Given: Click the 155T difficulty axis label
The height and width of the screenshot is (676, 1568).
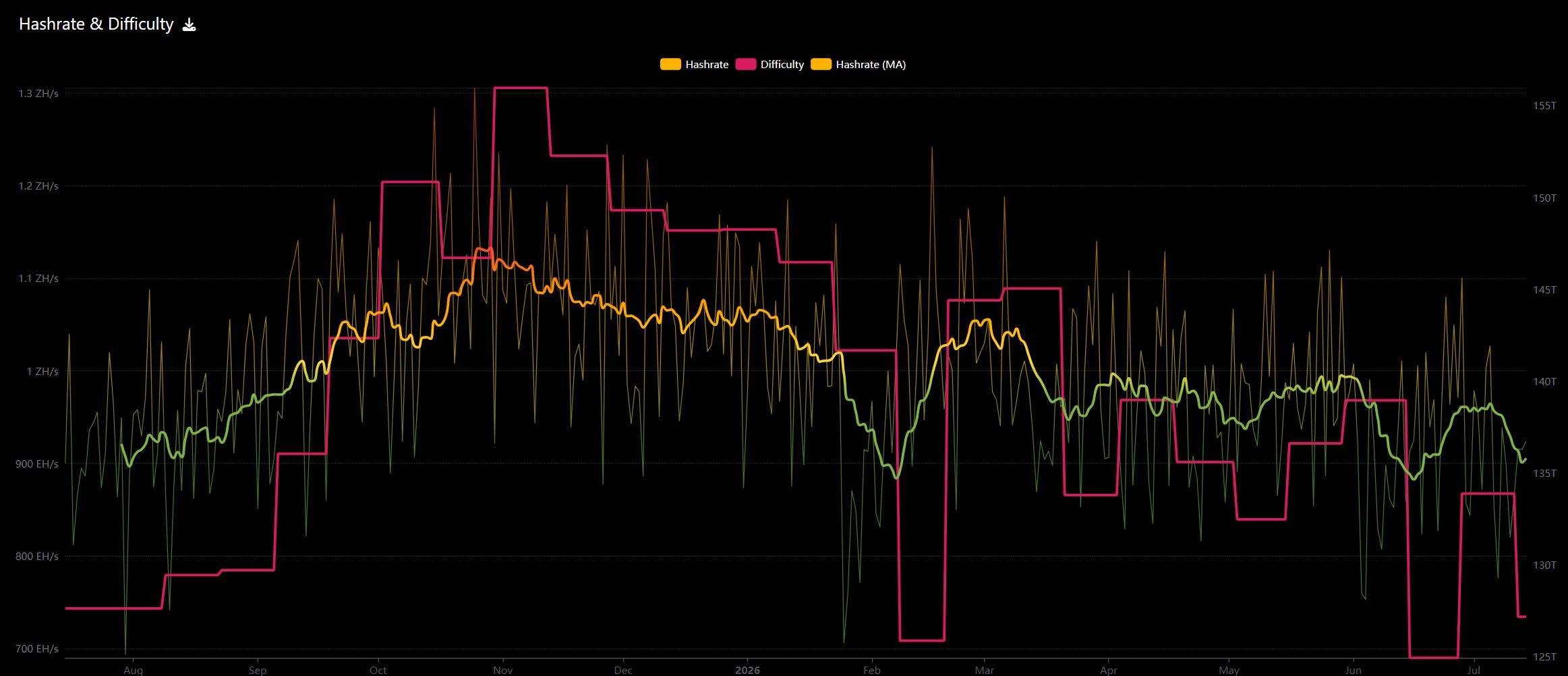Looking at the screenshot, I should (x=1544, y=106).
